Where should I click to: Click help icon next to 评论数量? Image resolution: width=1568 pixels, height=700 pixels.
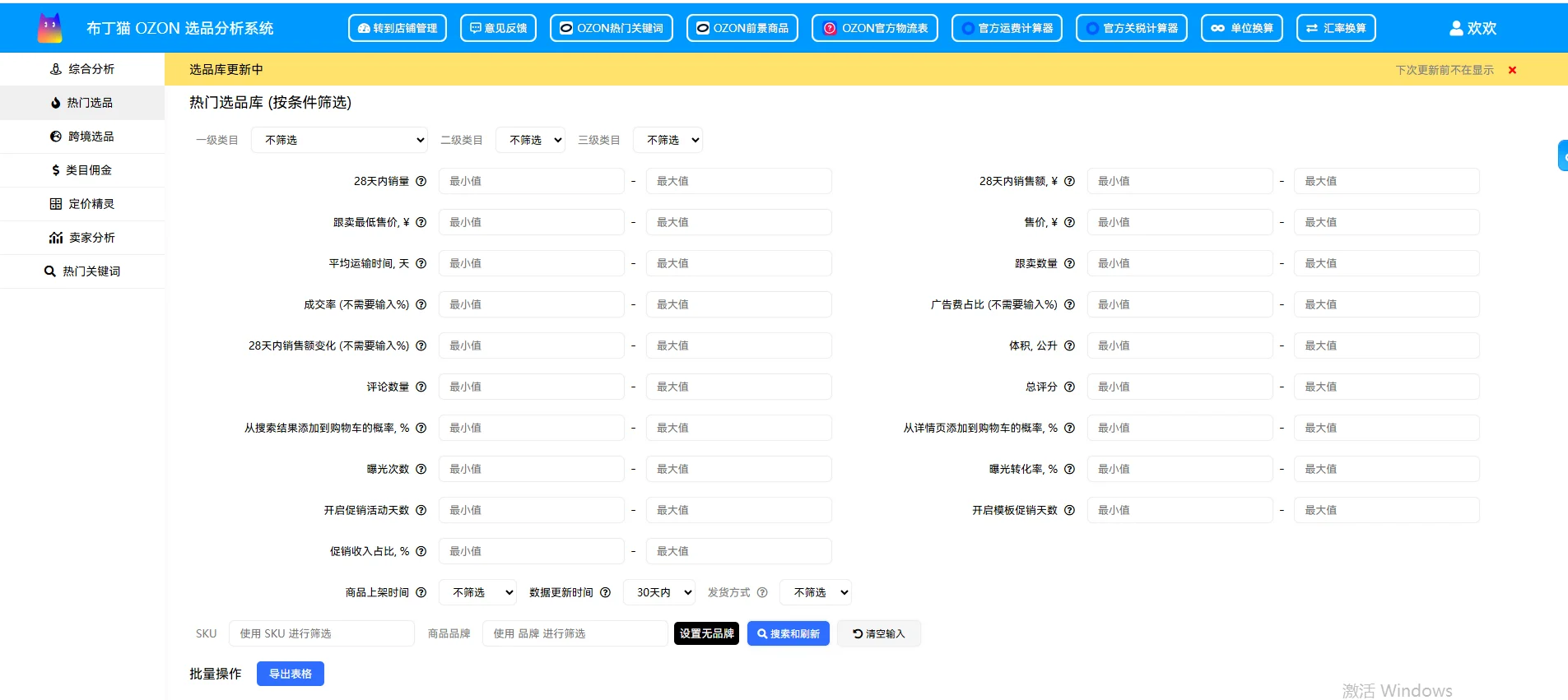pyautogui.click(x=421, y=387)
